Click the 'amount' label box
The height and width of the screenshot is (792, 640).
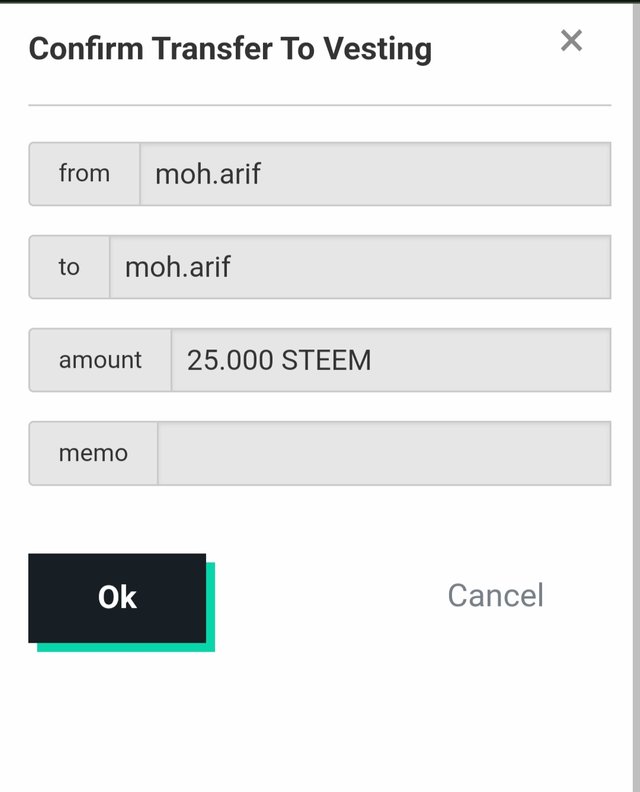(x=100, y=360)
